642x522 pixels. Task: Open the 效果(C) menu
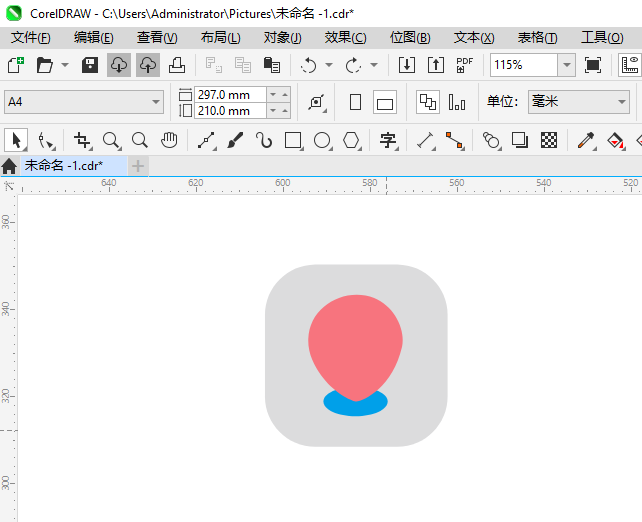(346, 38)
